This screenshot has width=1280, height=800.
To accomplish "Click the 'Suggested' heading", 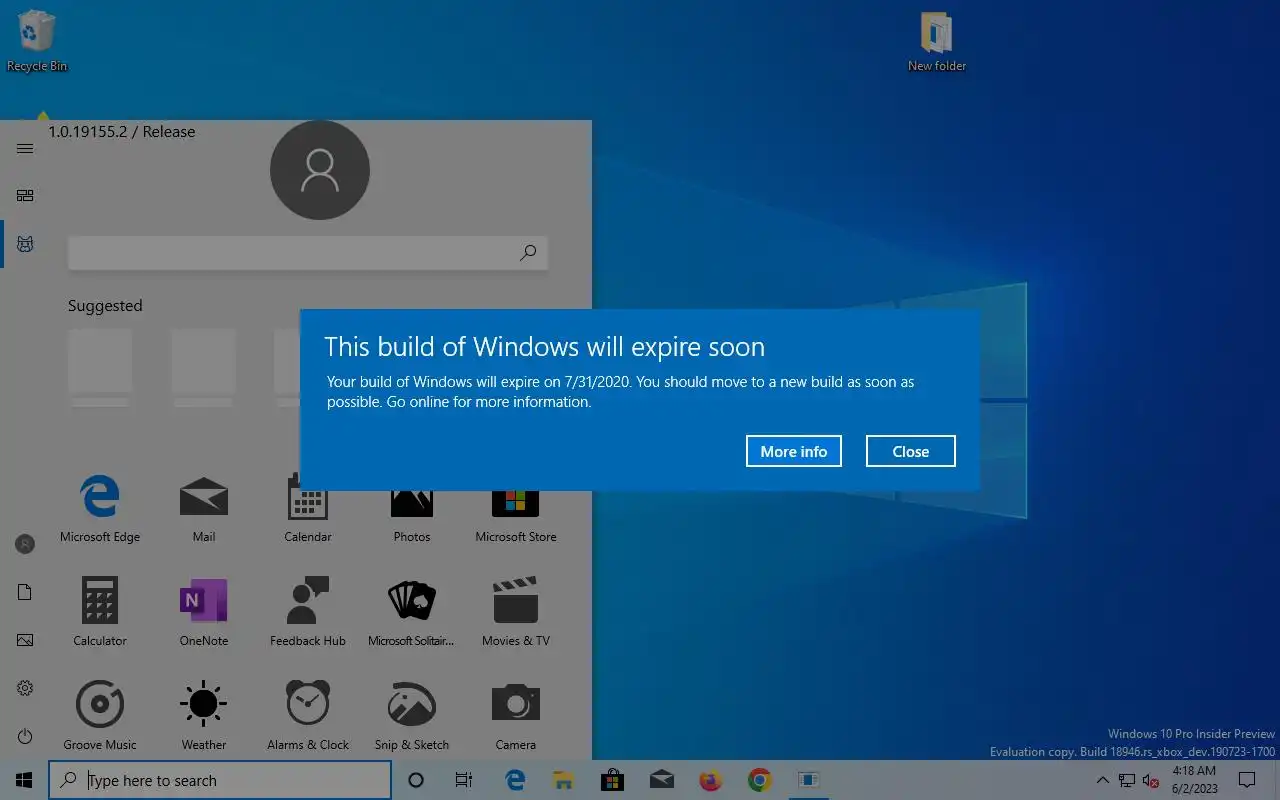I will pos(105,306).
